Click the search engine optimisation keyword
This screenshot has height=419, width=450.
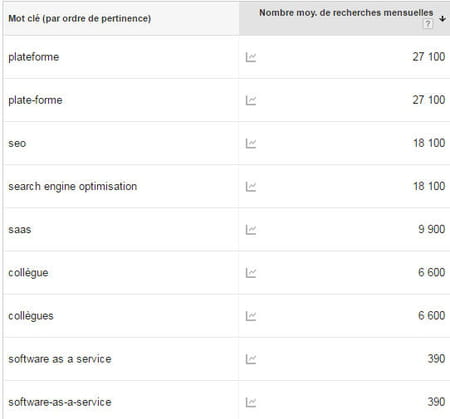point(73,186)
